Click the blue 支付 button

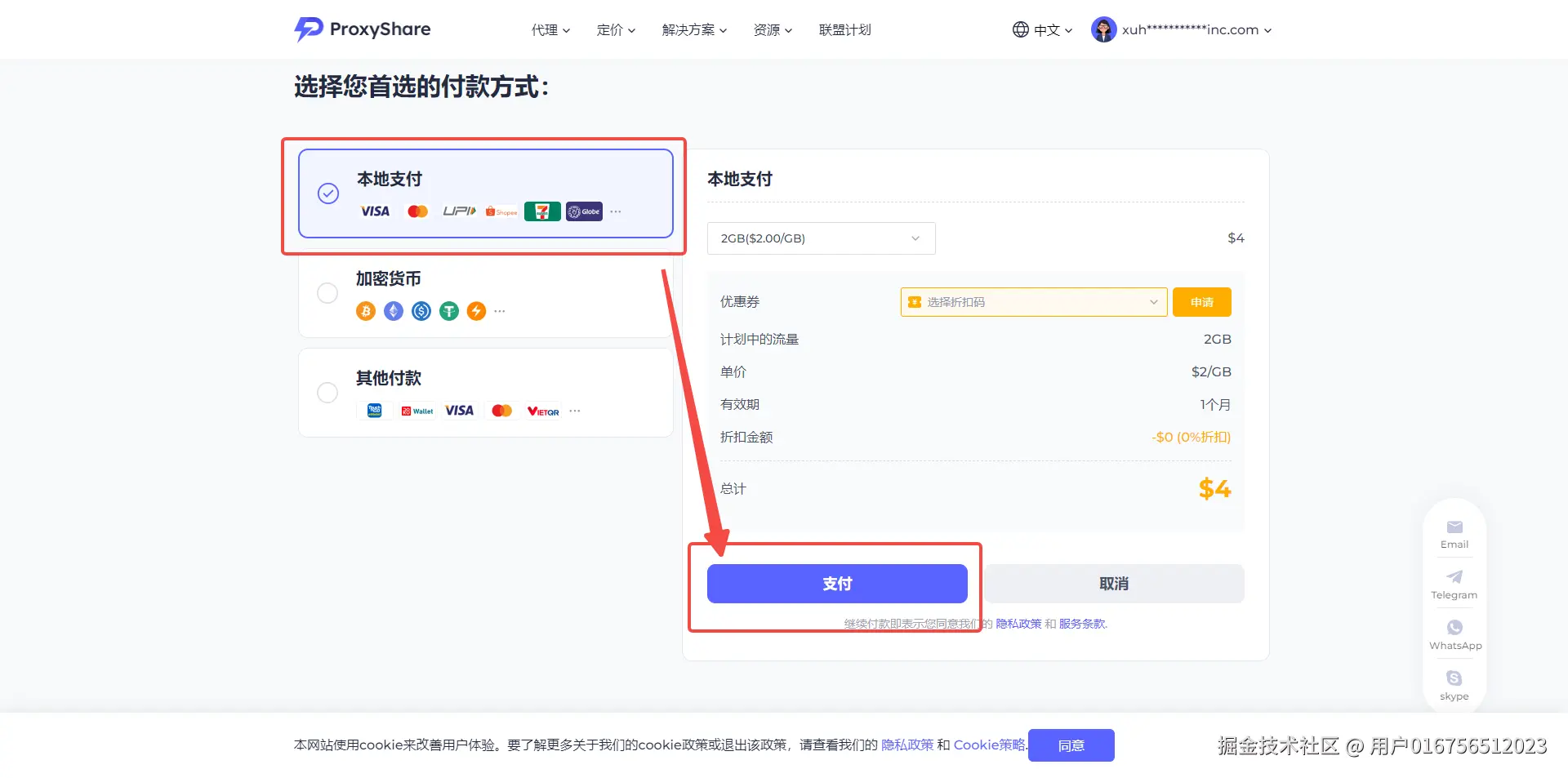pos(837,584)
